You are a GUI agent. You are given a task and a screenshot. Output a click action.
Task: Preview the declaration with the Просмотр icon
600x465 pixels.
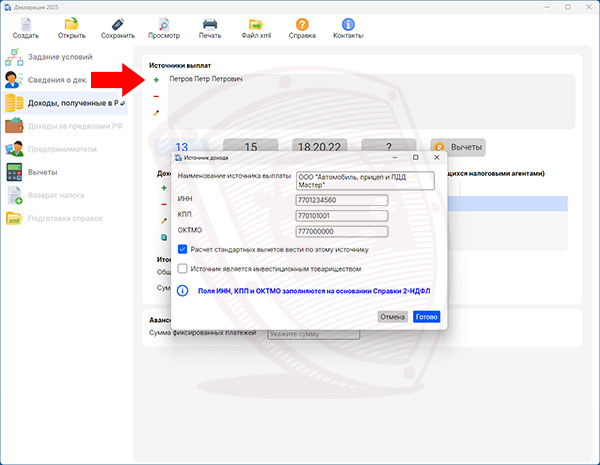click(164, 25)
